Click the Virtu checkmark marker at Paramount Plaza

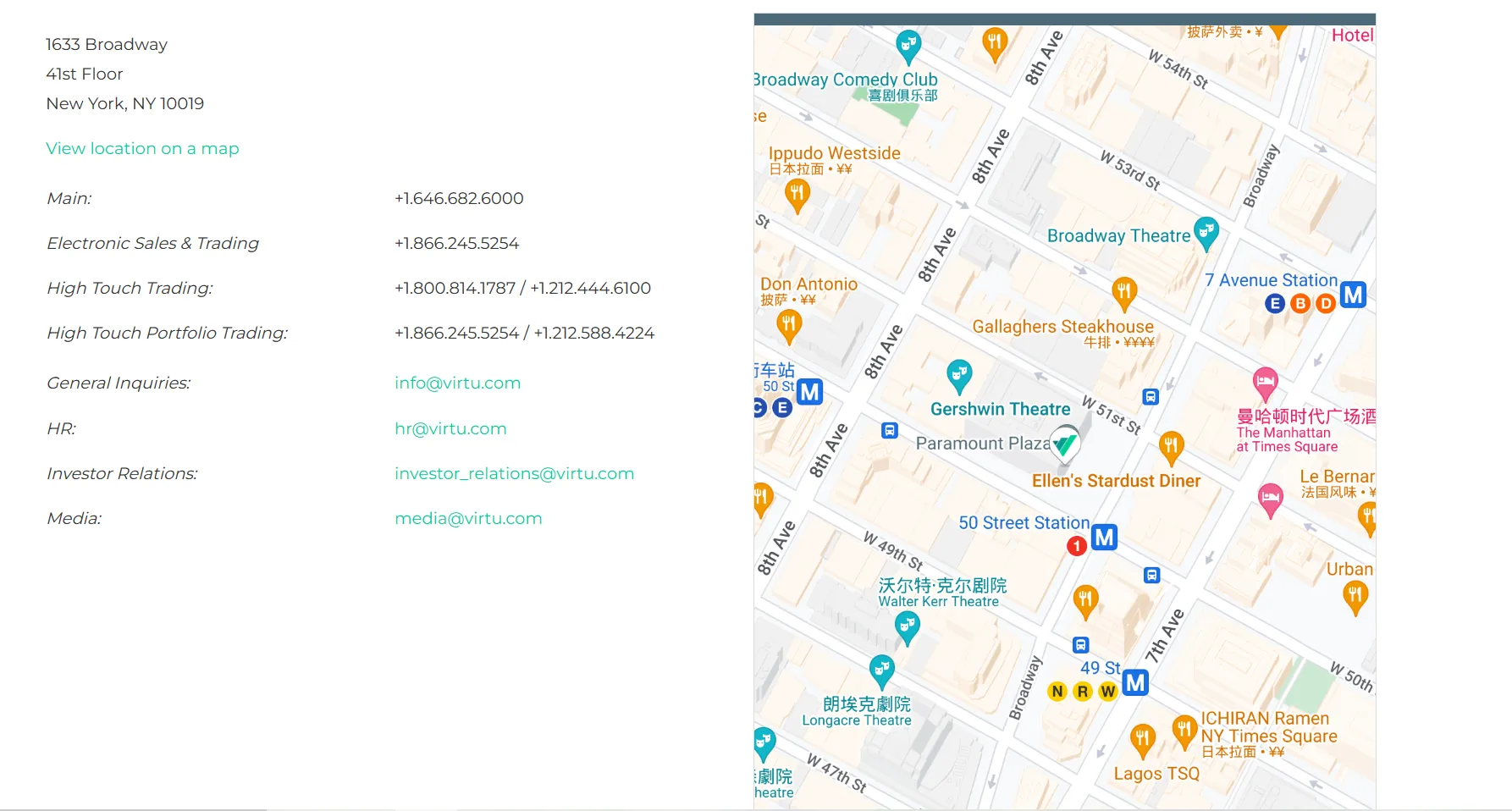click(1065, 444)
